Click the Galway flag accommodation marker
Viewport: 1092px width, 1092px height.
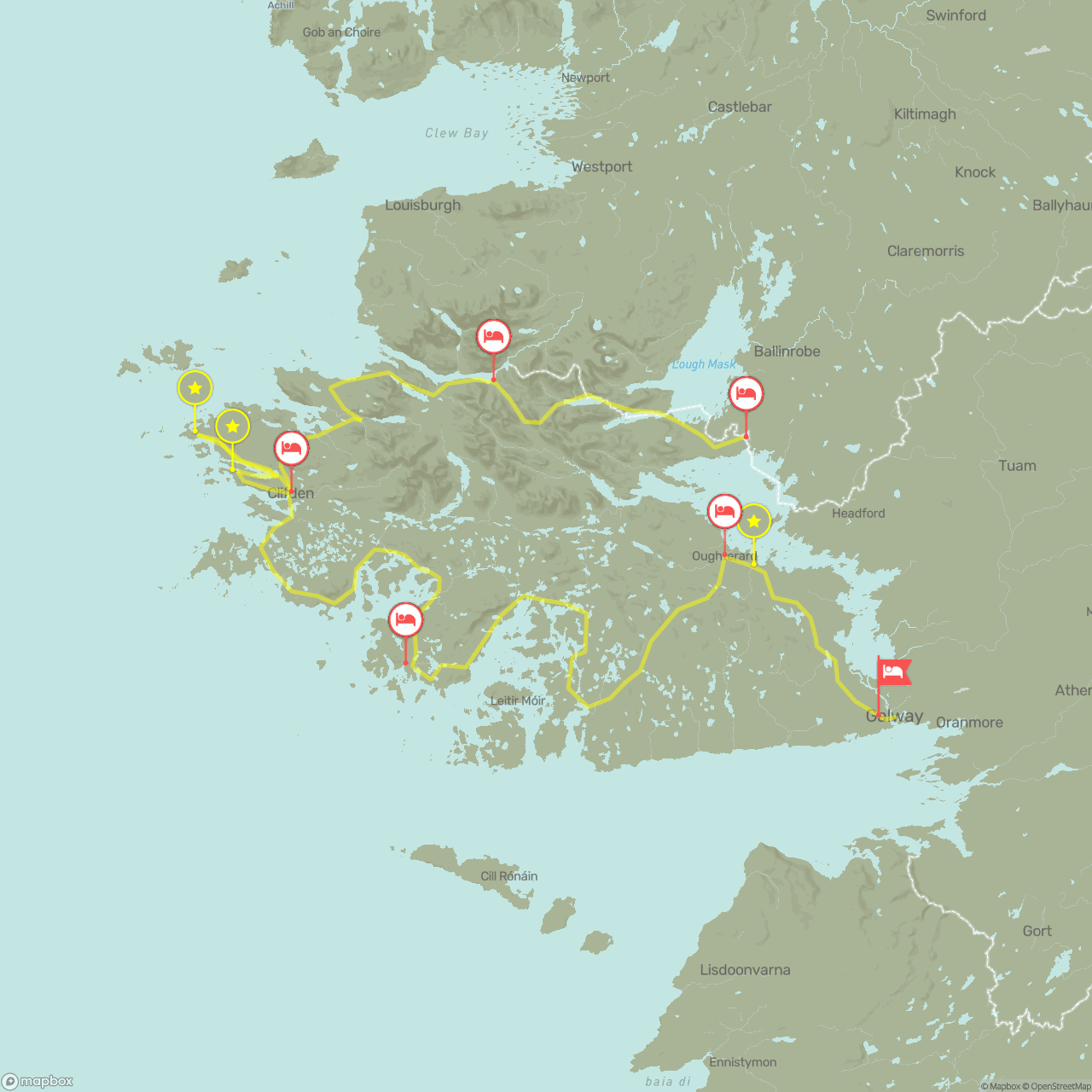point(893,673)
